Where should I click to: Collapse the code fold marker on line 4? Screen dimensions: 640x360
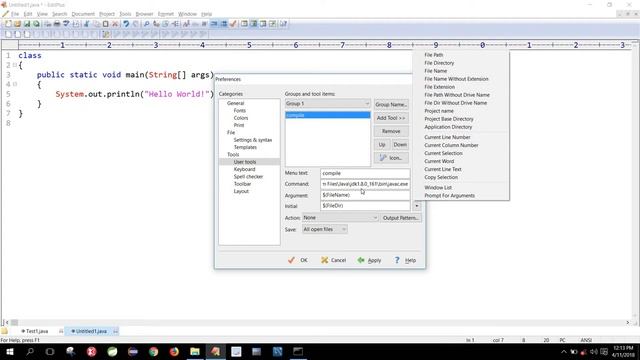click(15, 84)
